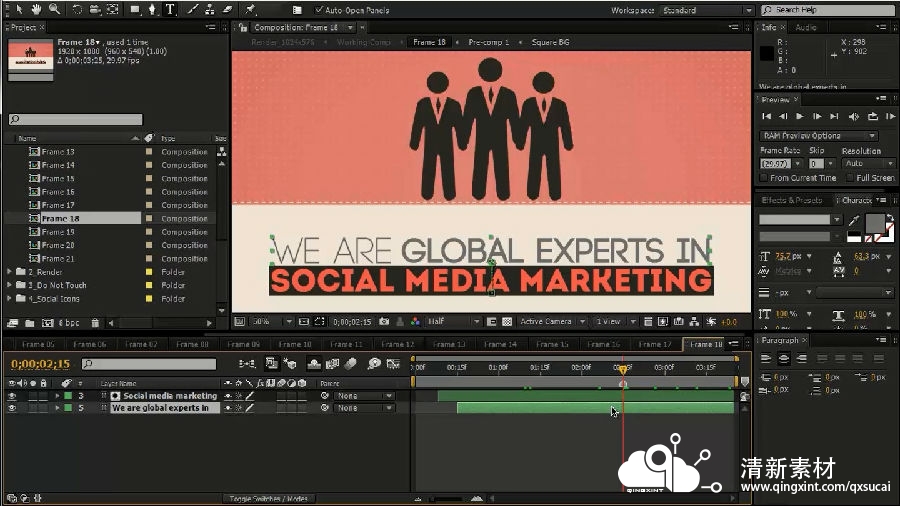Open composition flowchart icon in viewer
The height and width of the screenshot is (506, 900).
[x=695, y=322]
